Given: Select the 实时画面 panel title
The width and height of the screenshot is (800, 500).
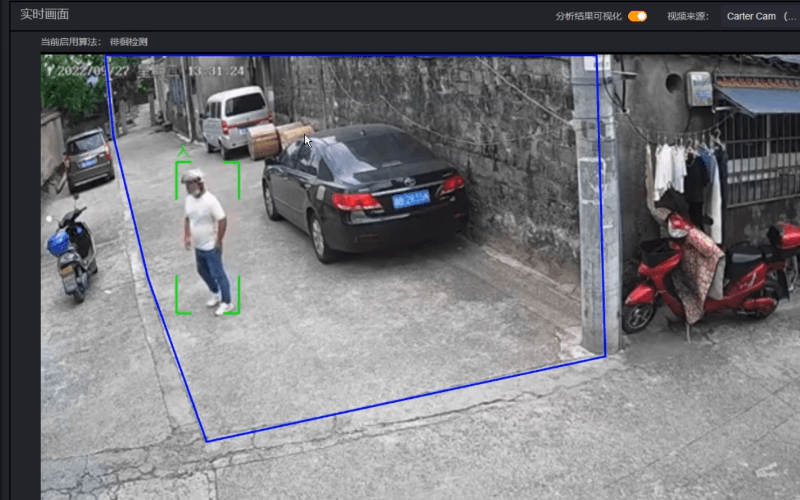Looking at the screenshot, I should pyautogui.click(x=45, y=15).
